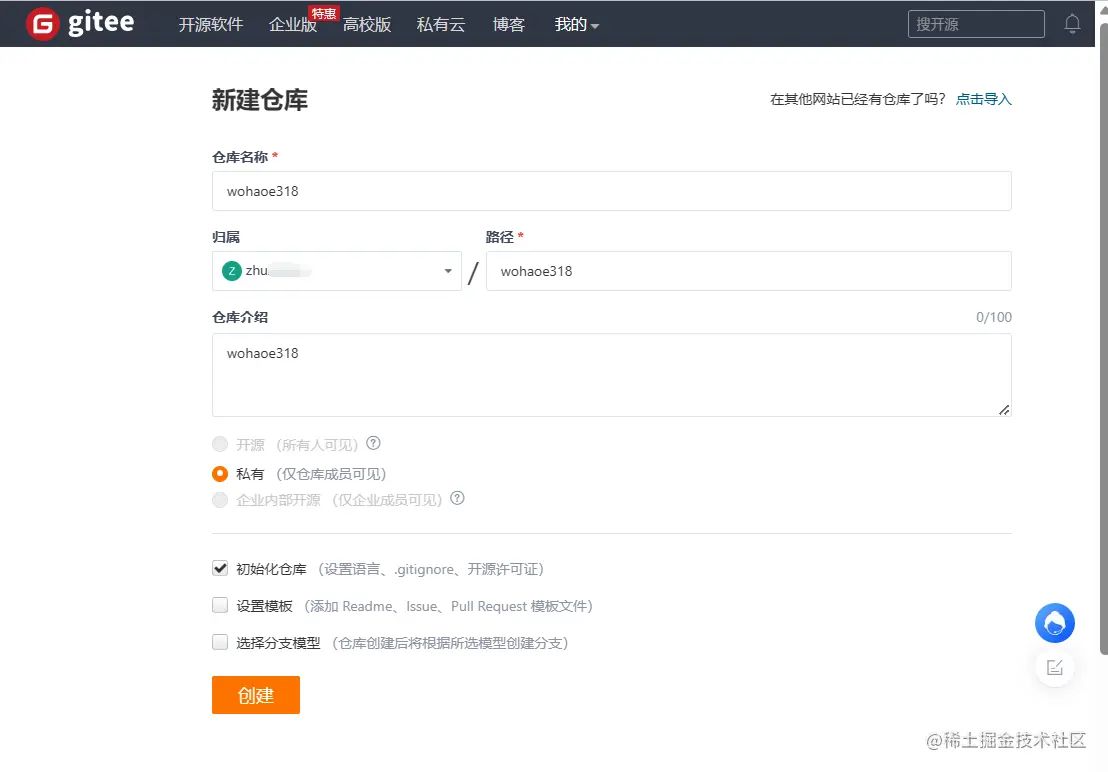Focus the 路径 path input field

749,271
